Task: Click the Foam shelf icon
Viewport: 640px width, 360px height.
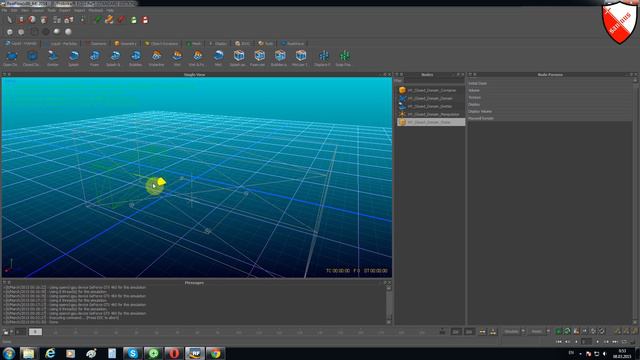Action: [x=94, y=58]
